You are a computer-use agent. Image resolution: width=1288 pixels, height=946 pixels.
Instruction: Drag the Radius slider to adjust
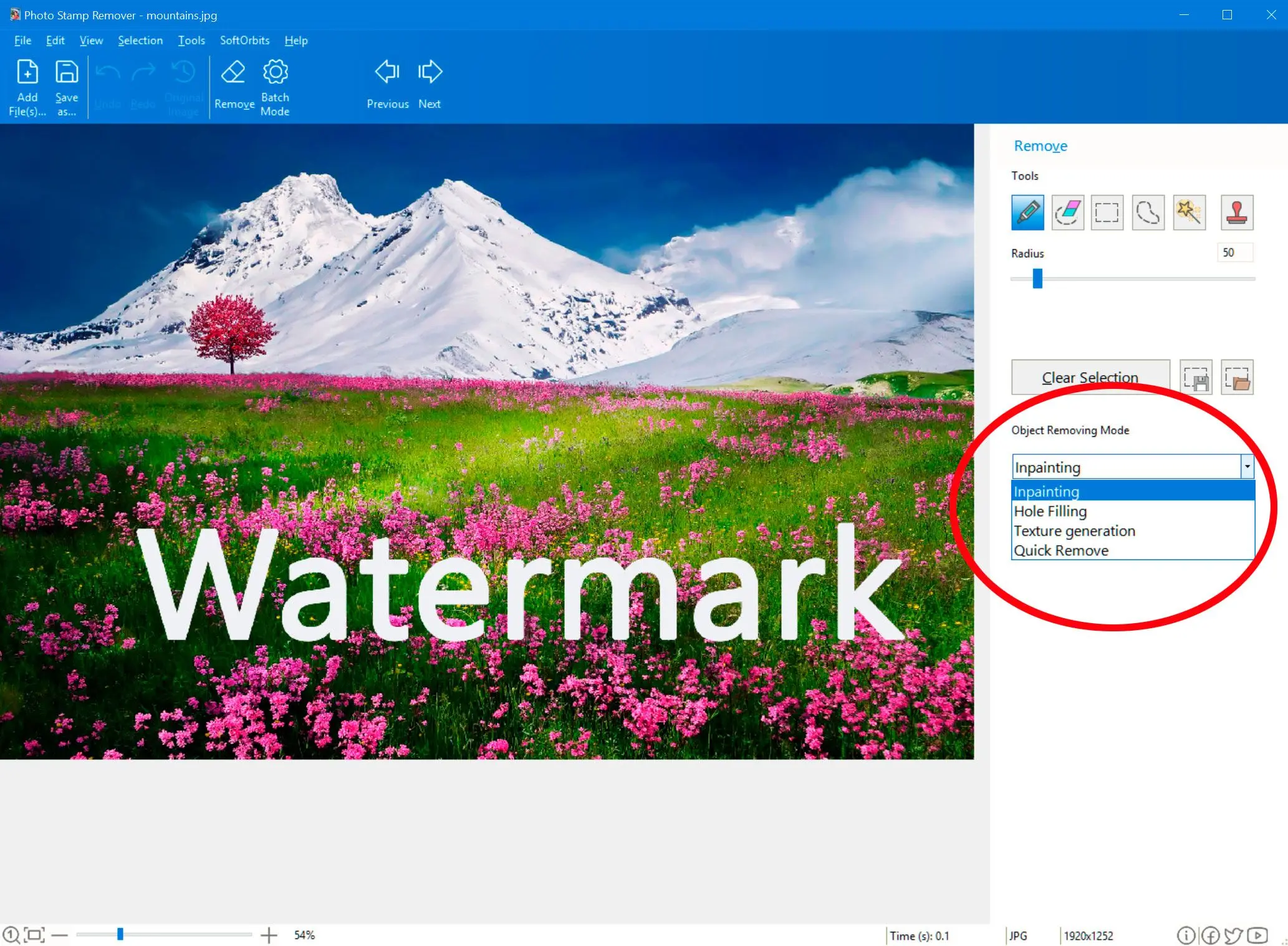coord(1035,278)
